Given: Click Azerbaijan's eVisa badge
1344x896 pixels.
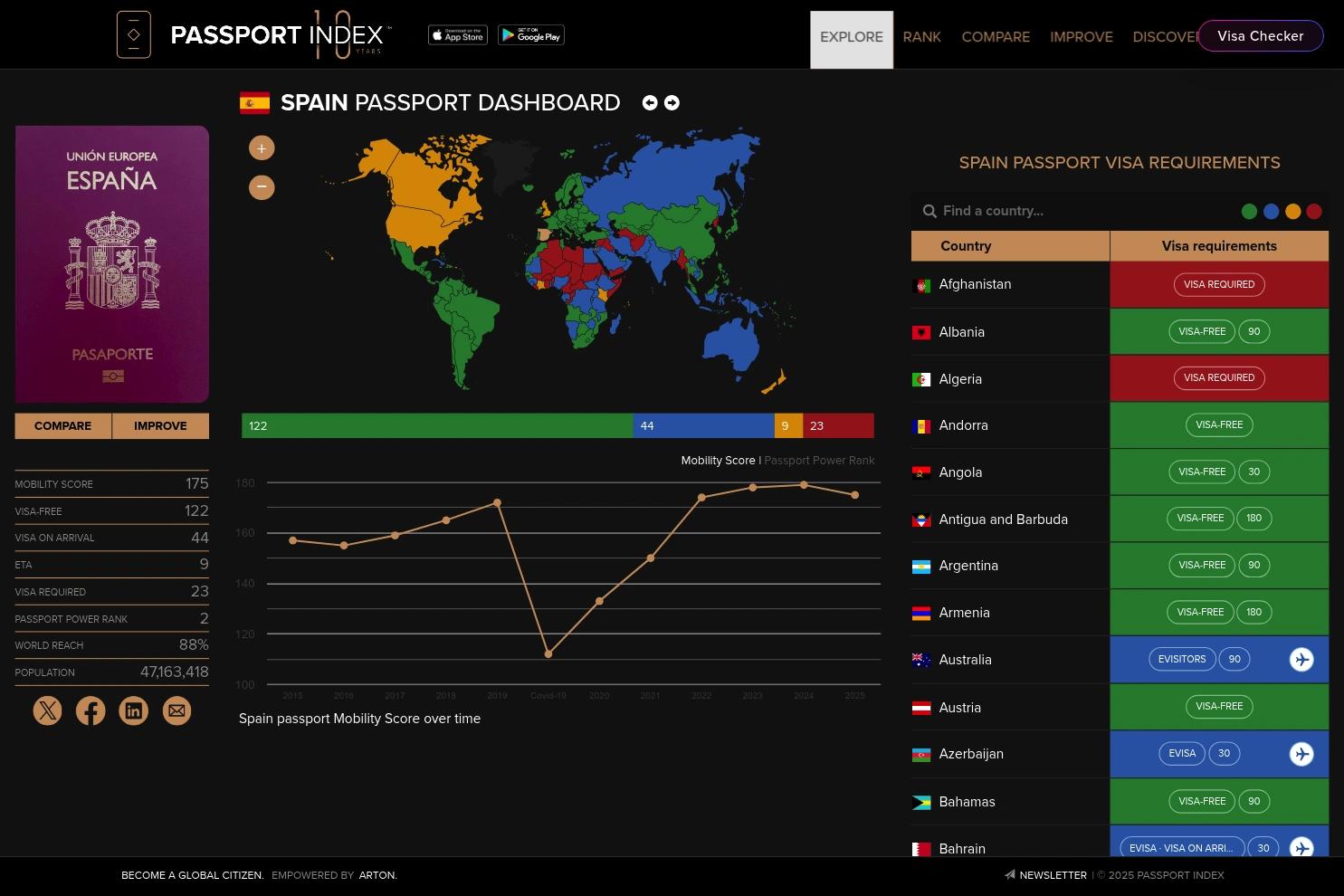Looking at the screenshot, I should [1182, 753].
